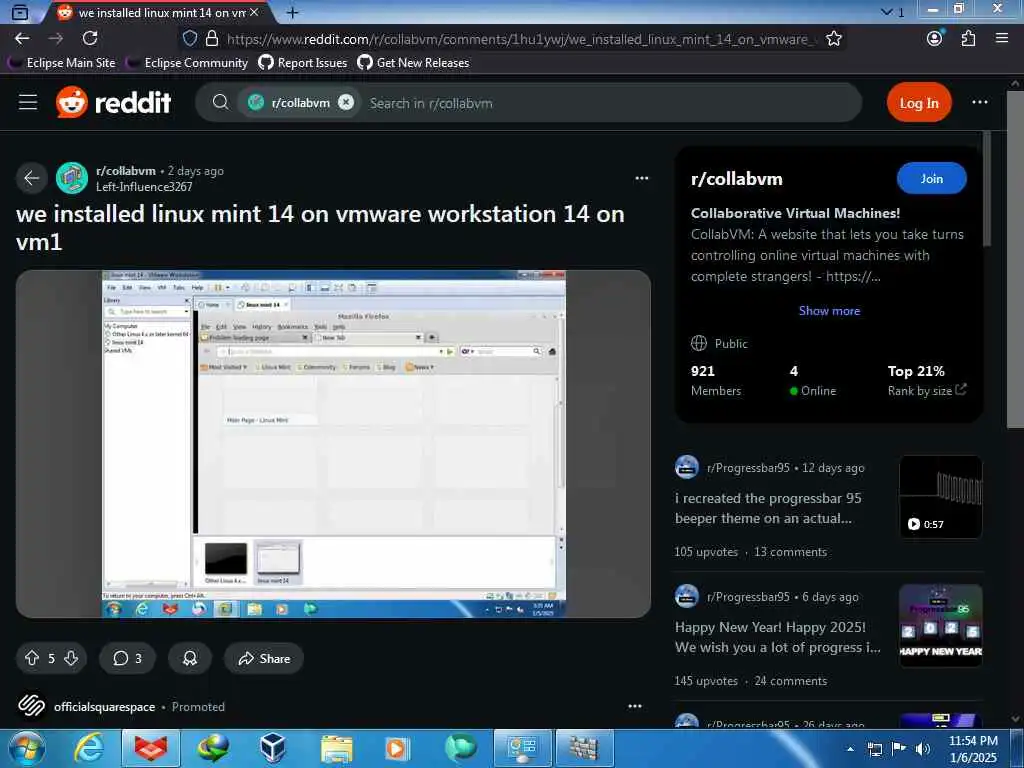This screenshot has width=1024, height=768.
Task: Downvote the linux mint post
Action: tap(71, 658)
